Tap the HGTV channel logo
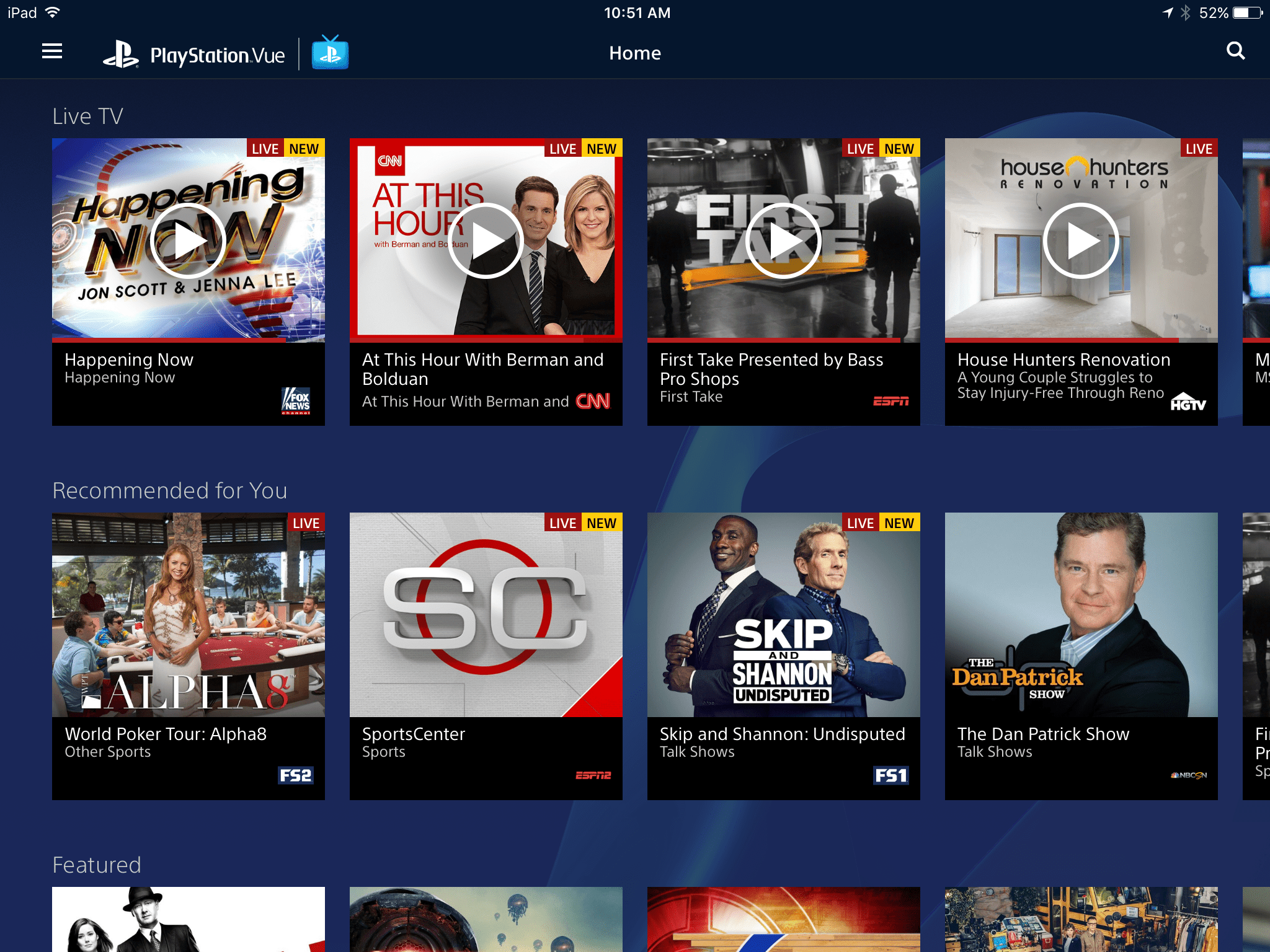 click(1188, 402)
